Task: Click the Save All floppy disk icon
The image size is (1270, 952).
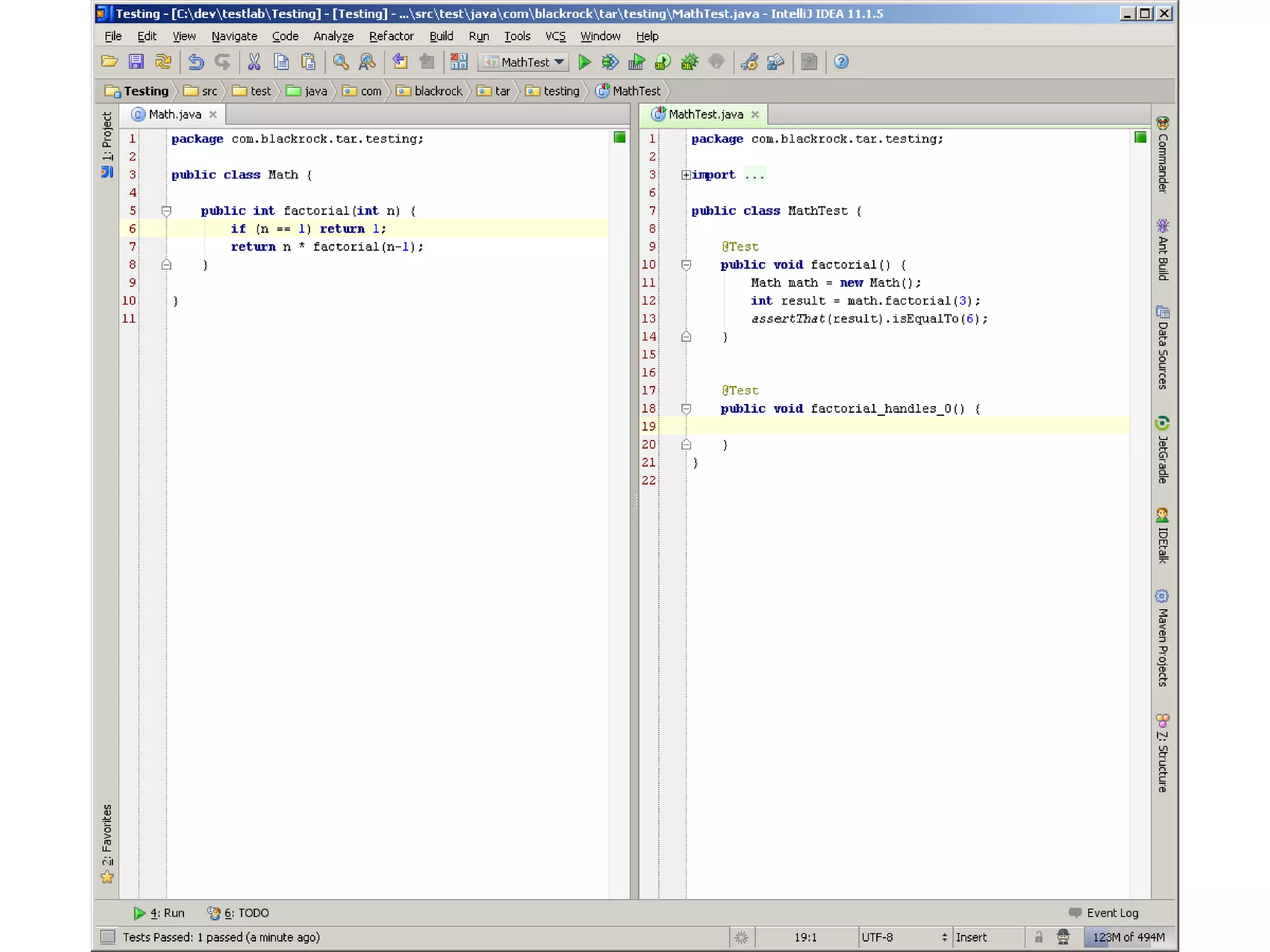Action: point(136,62)
